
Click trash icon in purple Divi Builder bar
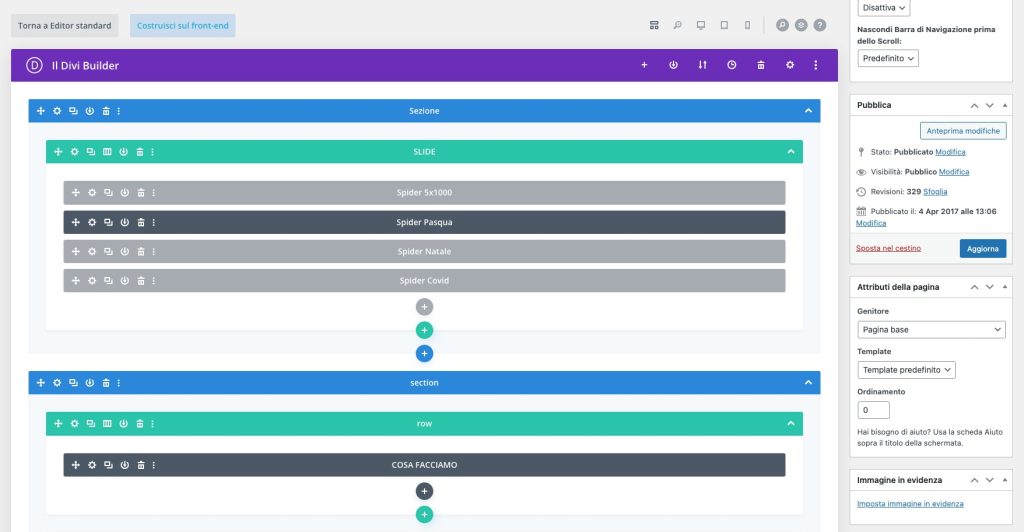point(761,65)
